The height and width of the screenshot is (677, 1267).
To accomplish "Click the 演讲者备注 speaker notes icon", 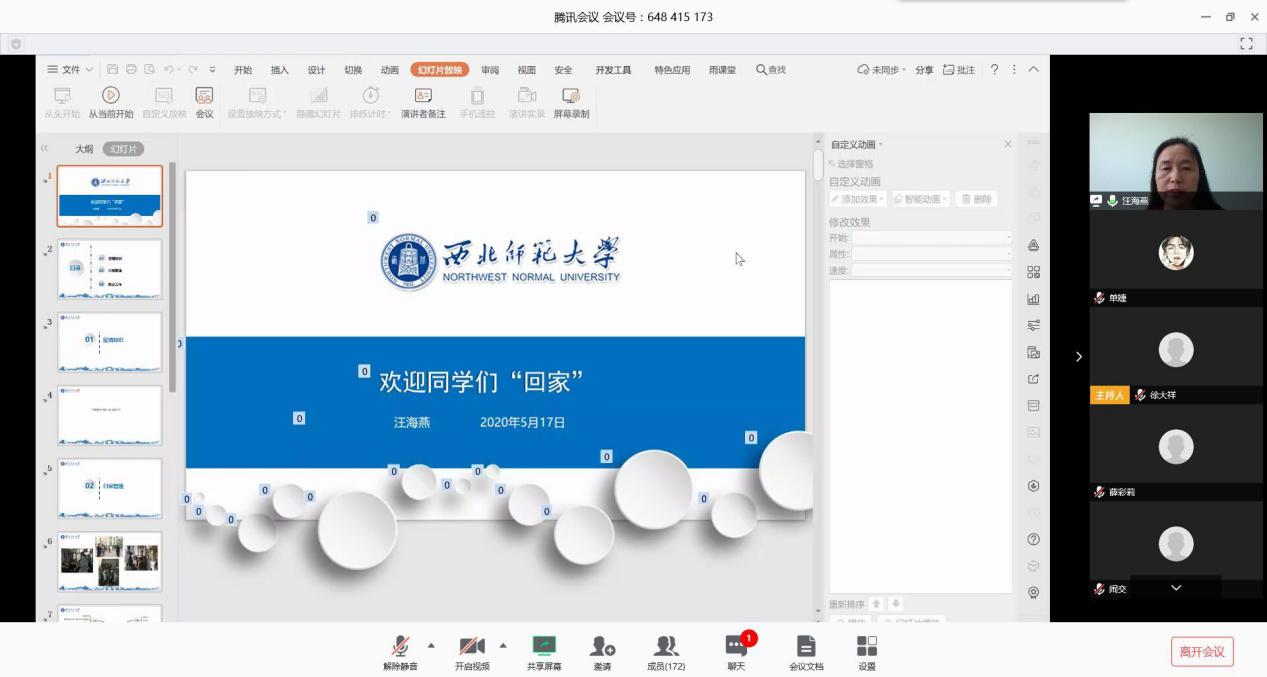I will pyautogui.click(x=423, y=95).
